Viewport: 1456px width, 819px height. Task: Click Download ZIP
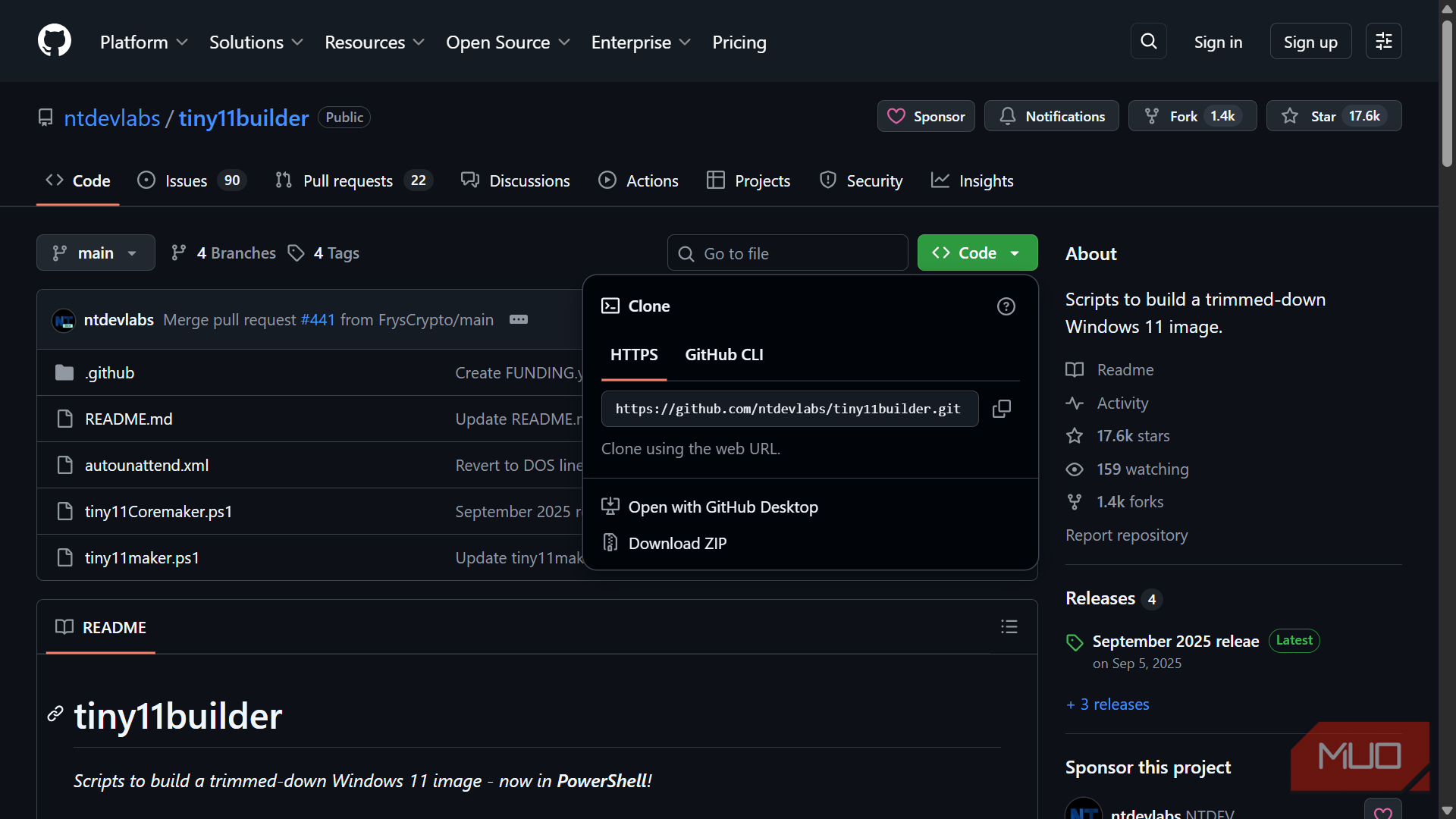(677, 543)
